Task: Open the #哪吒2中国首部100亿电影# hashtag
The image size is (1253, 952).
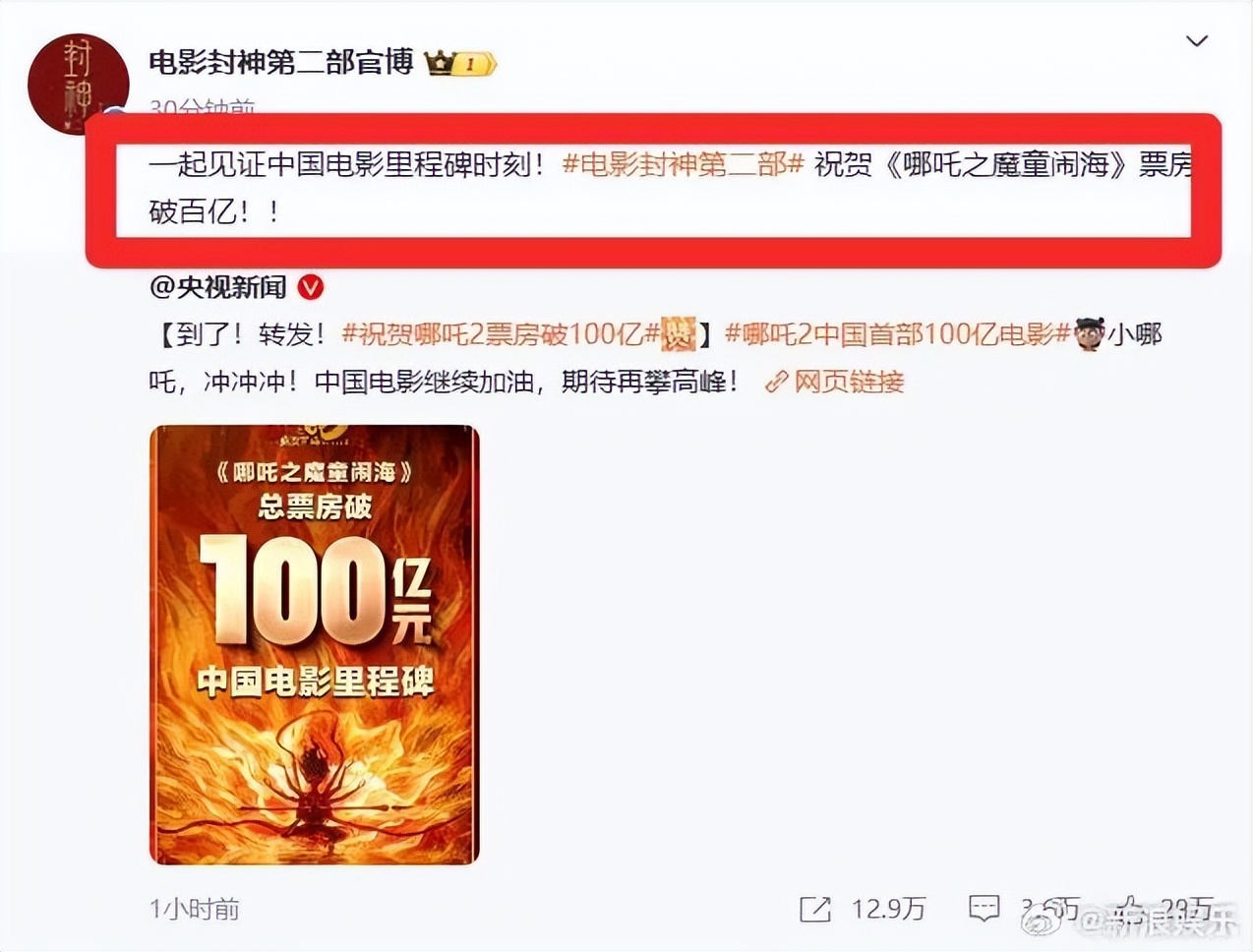Action: 897,334
